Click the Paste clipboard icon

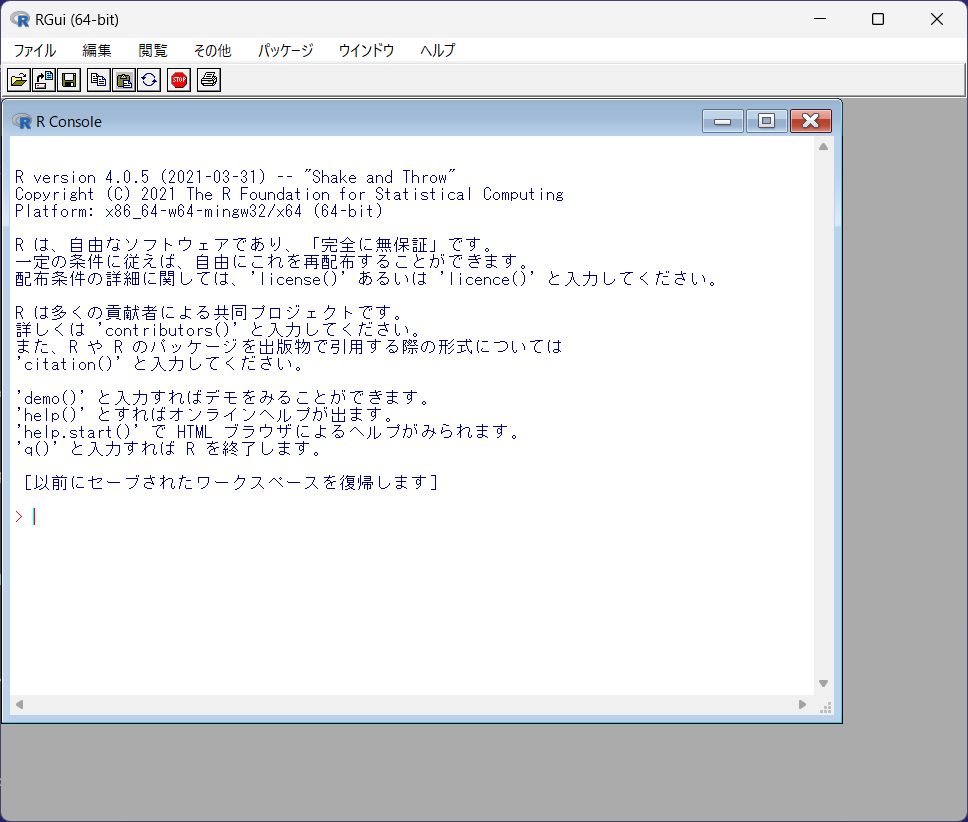[124, 80]
